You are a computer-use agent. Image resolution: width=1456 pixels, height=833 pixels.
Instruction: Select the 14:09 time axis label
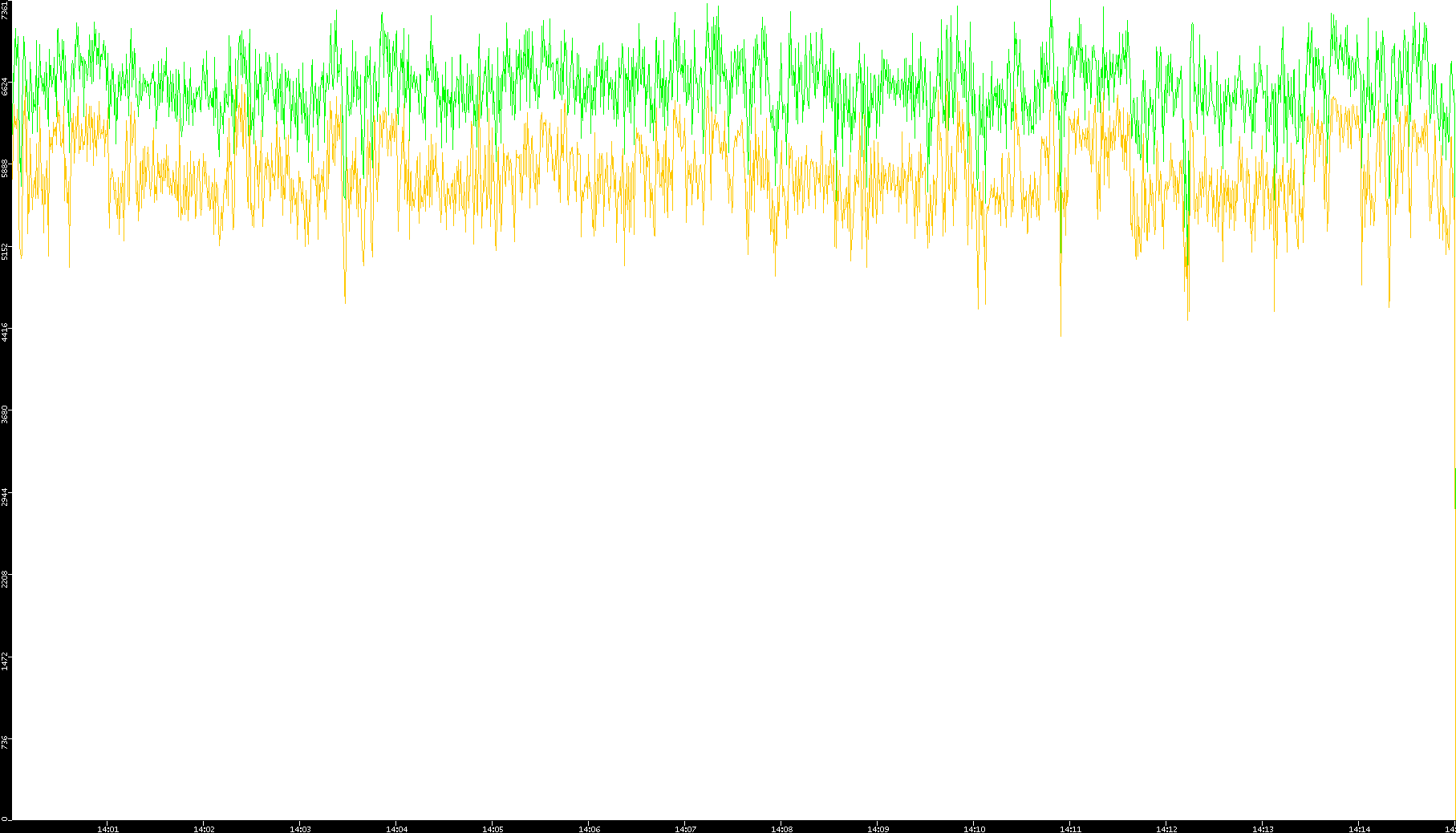coord(878,829)
